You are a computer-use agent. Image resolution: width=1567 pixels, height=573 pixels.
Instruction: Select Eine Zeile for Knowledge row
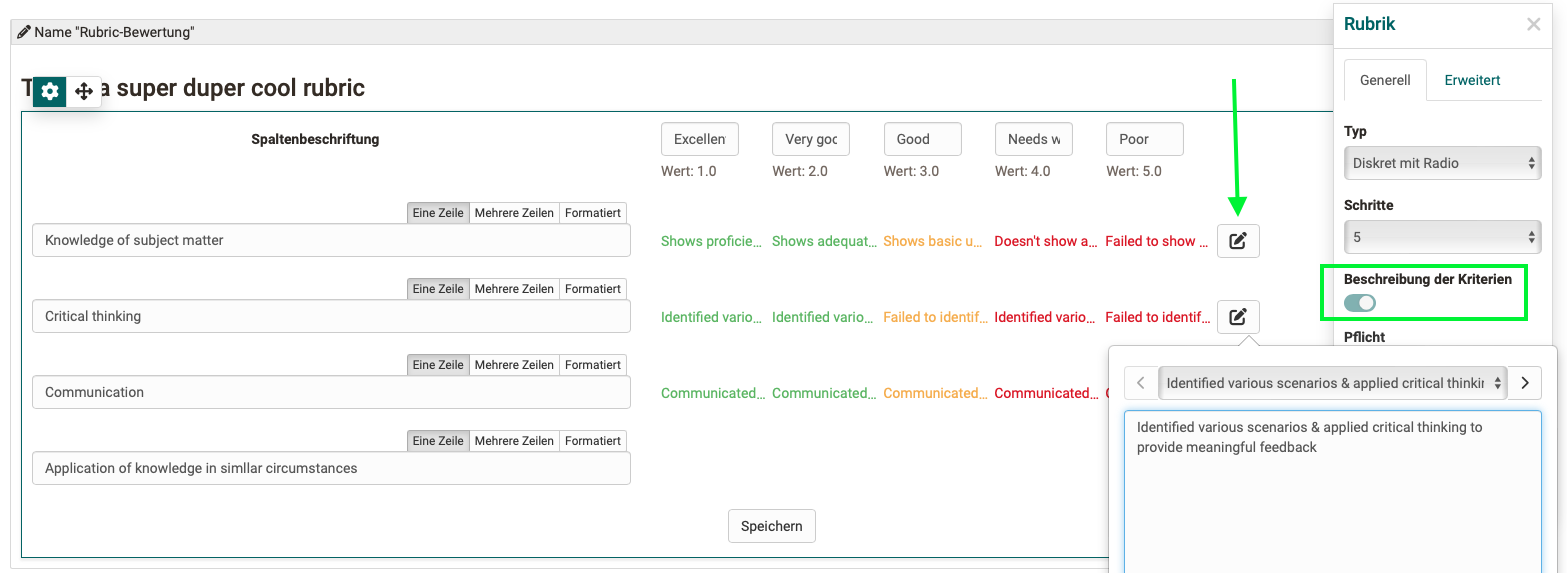coord(438,213)
